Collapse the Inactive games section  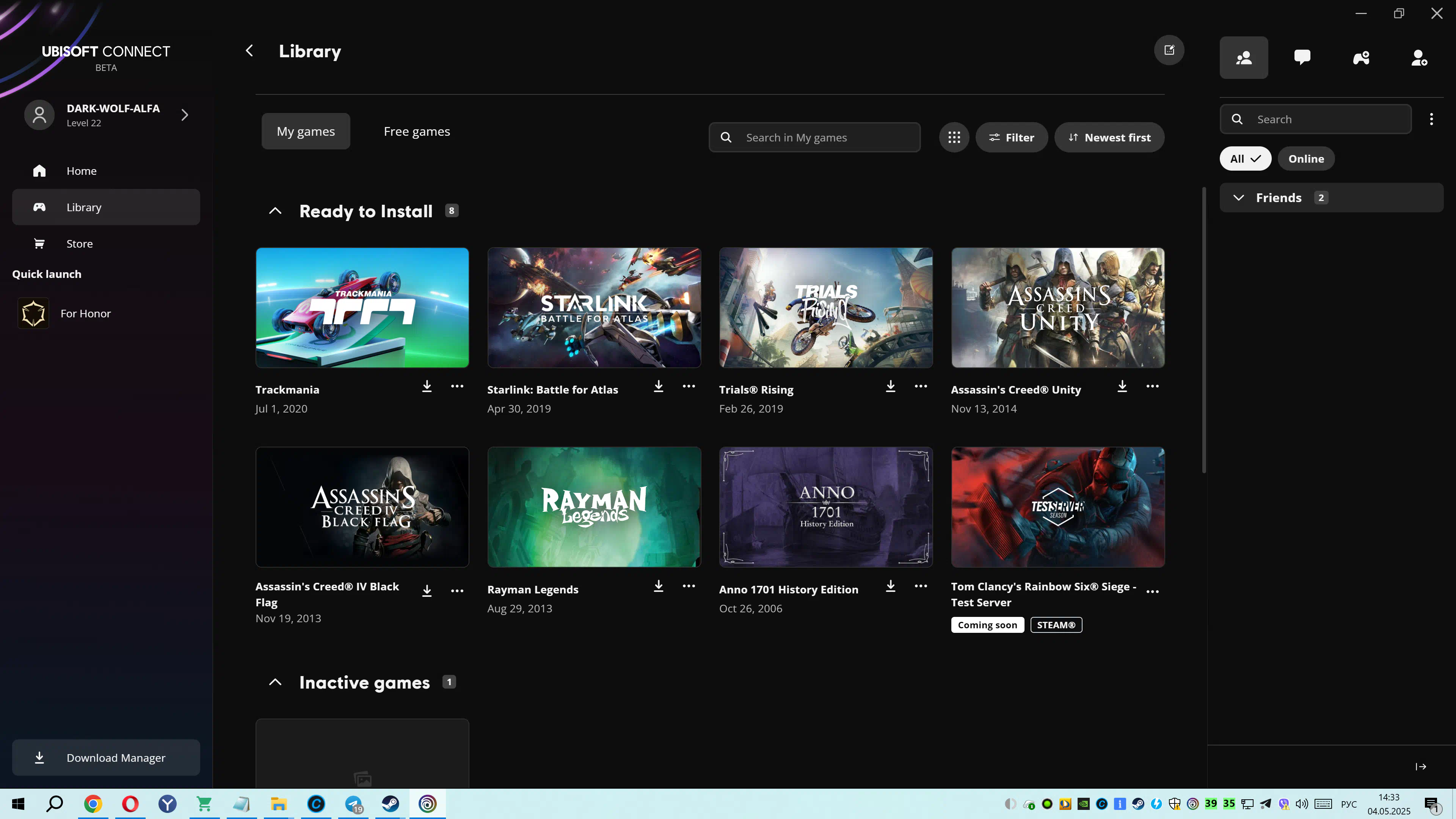[x=275, y=683]
